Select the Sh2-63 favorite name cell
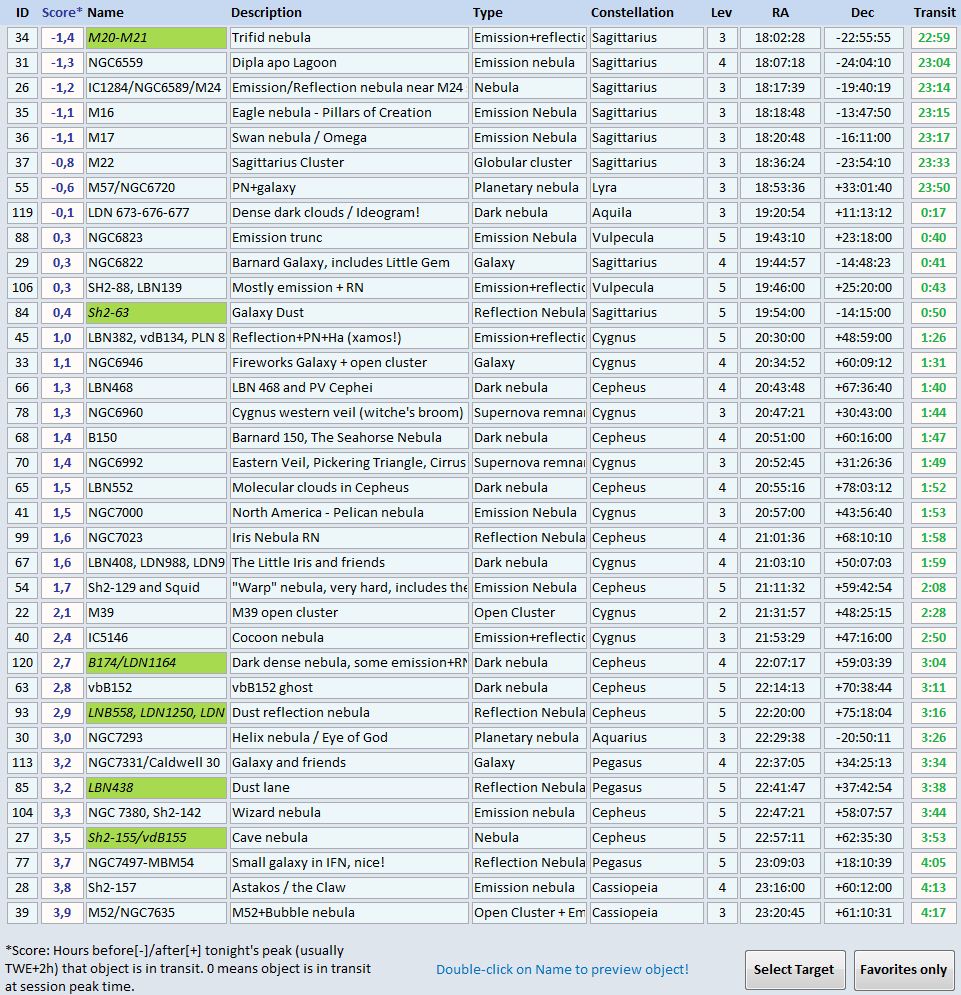Image resolution: width=961 pixels, height=995 pixels. pos(156,313)
